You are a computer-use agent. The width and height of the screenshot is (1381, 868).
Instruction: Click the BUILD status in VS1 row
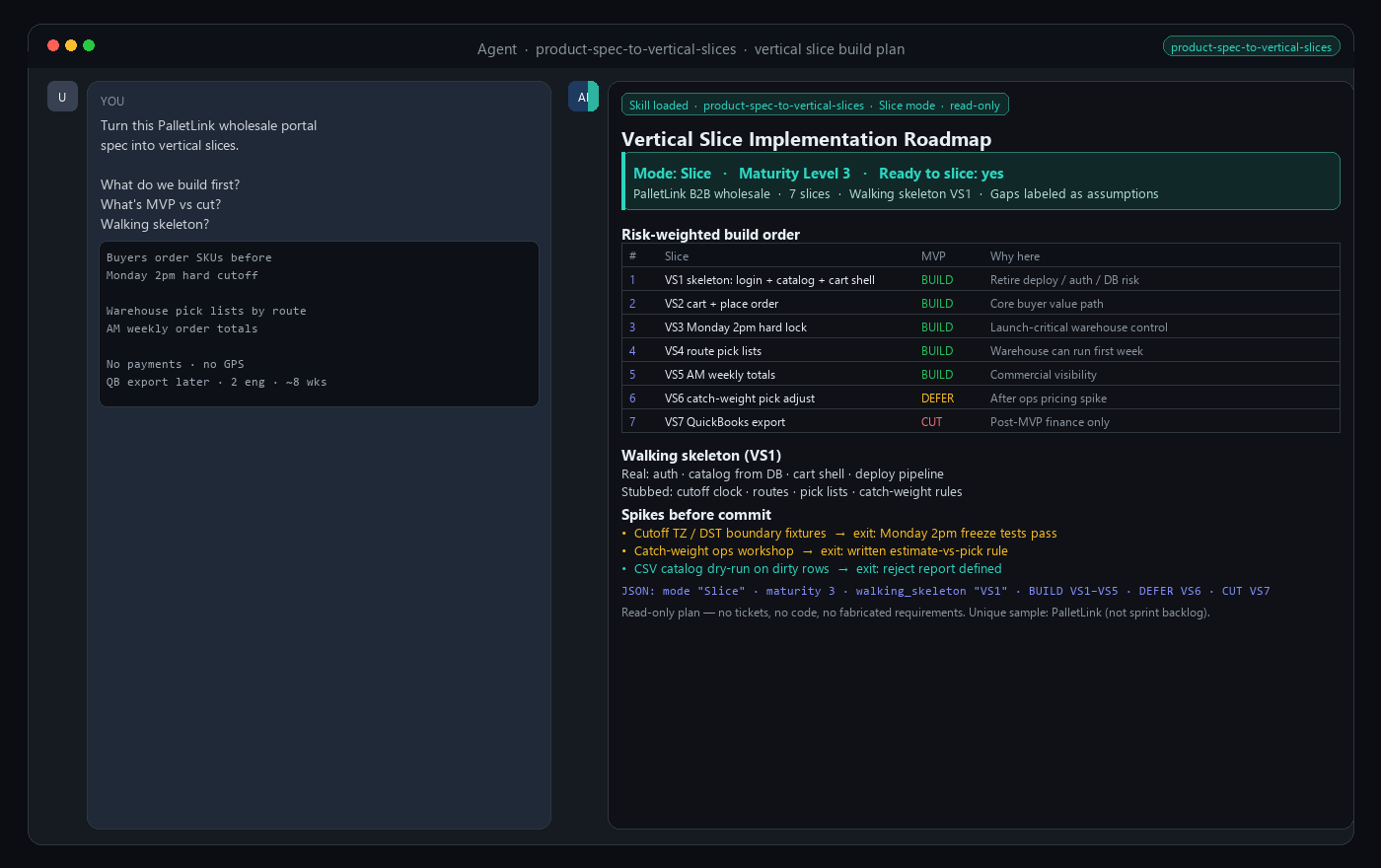pyautogui.click(x=937, y=280)
